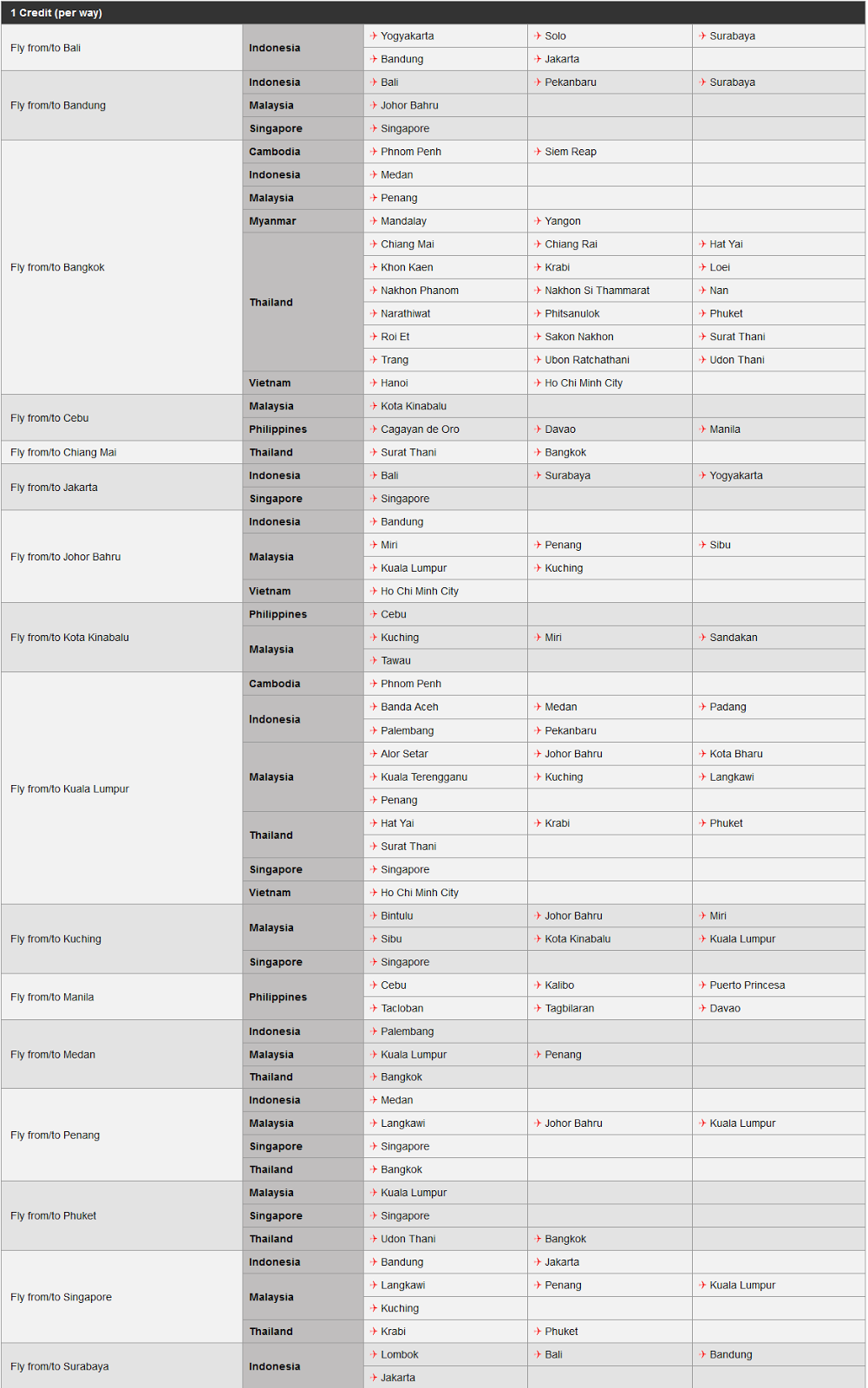The width and height of the screenshot is (868, 1388).
Task: Click the plane icon beside Banda Aceh
Action: 374,707
